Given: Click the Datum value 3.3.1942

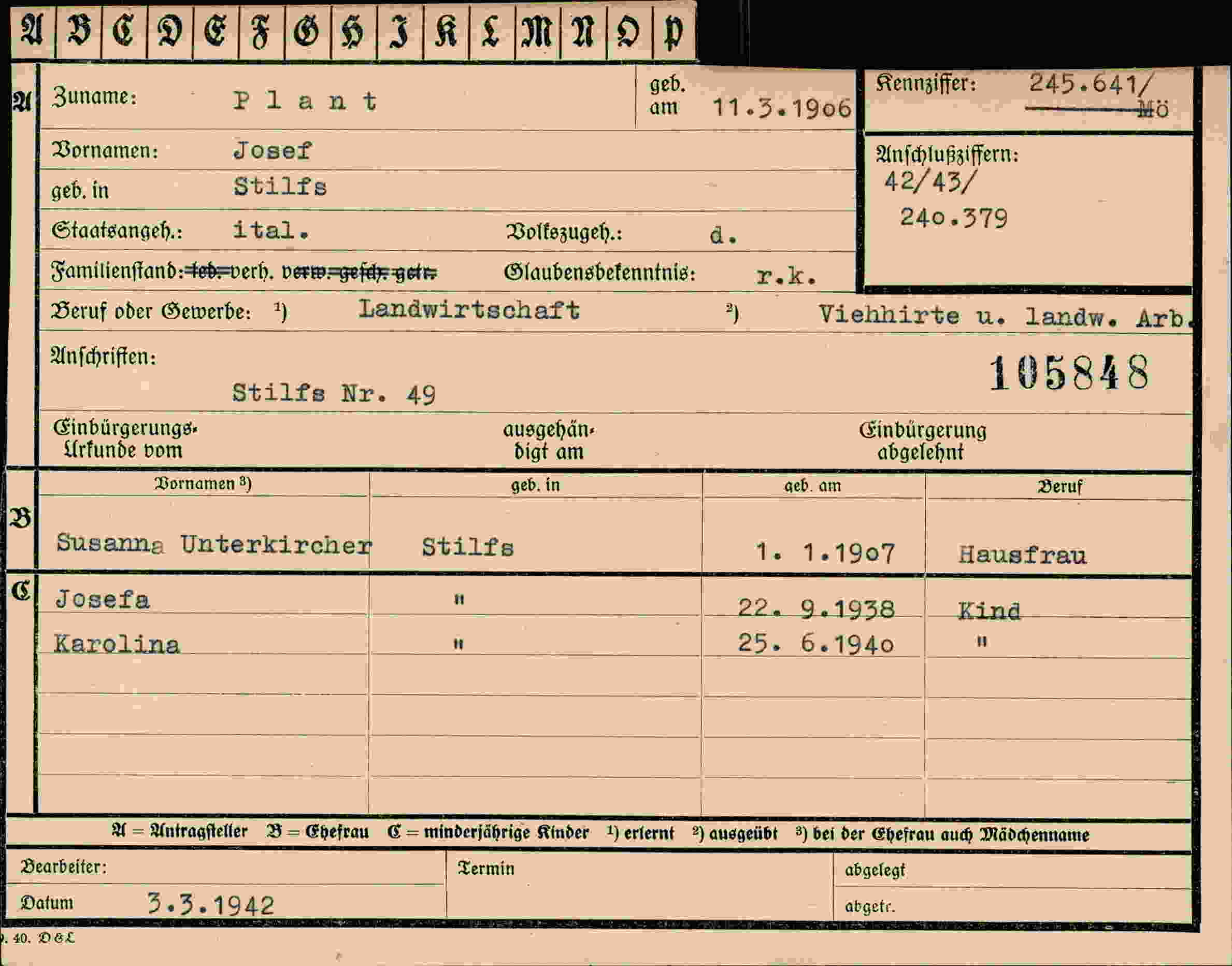Looking at the screenshot, I should [x=210, y=904].
